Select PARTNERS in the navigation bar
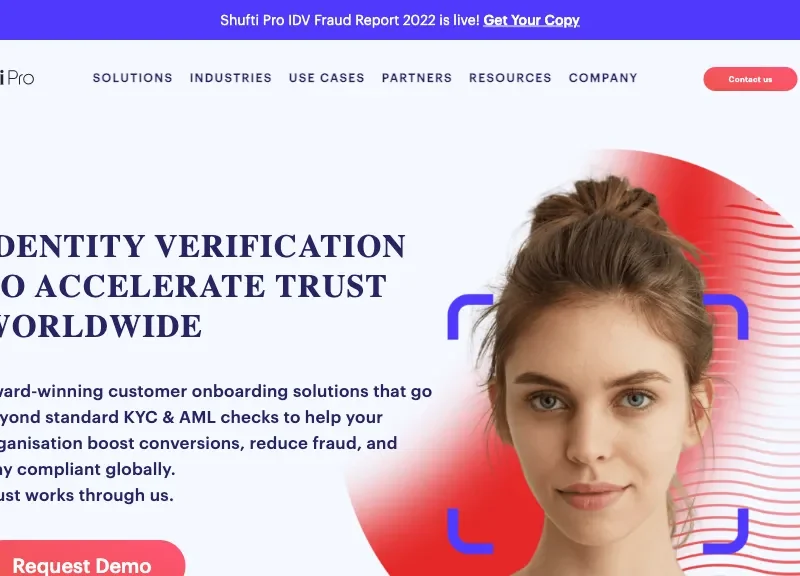This screenshot has height=576, width=800. pos(417,78)
